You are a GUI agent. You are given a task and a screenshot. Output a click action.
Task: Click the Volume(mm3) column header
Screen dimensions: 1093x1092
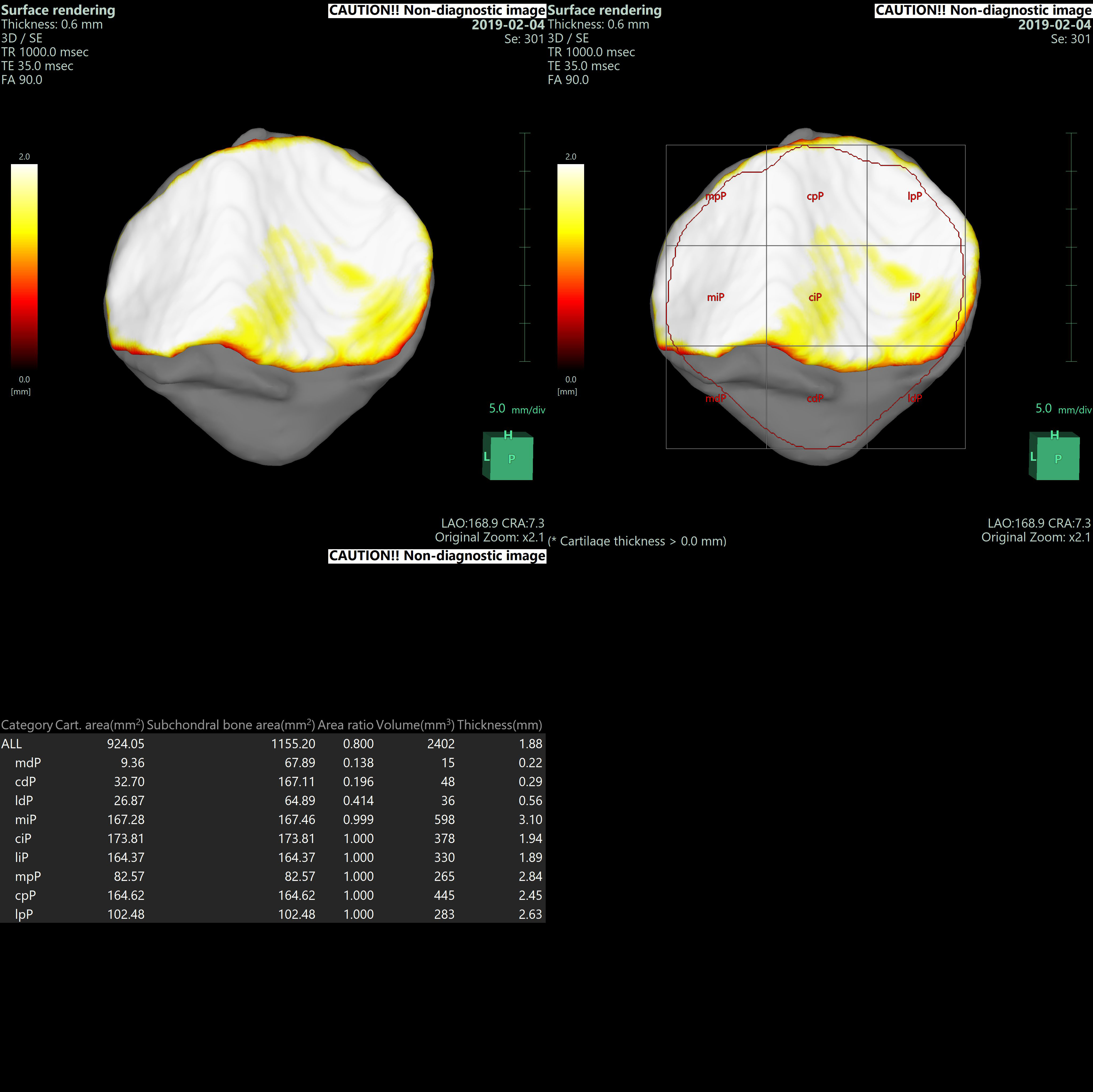click(415, 725)
